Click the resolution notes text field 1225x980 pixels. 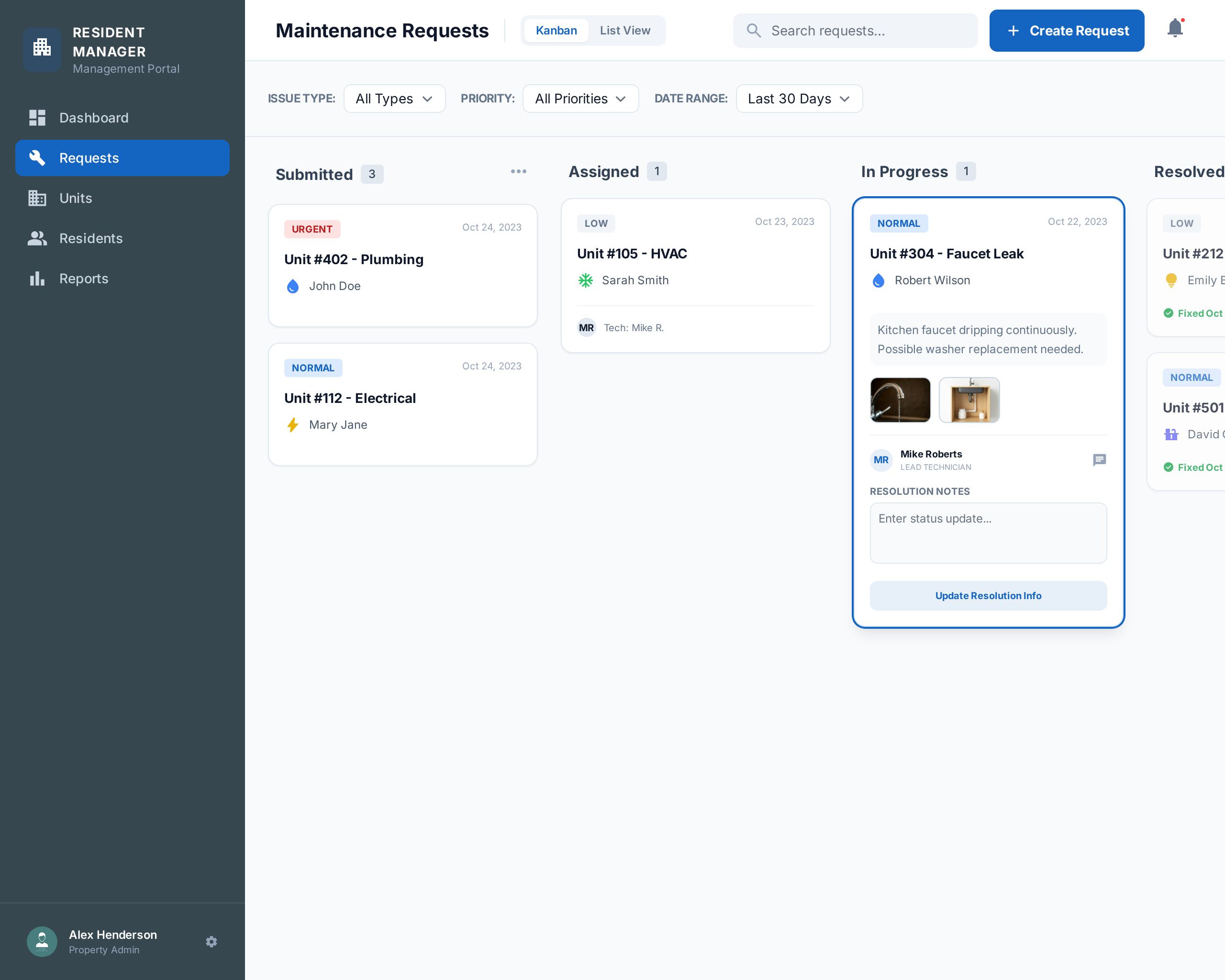[x=988, y=532]
